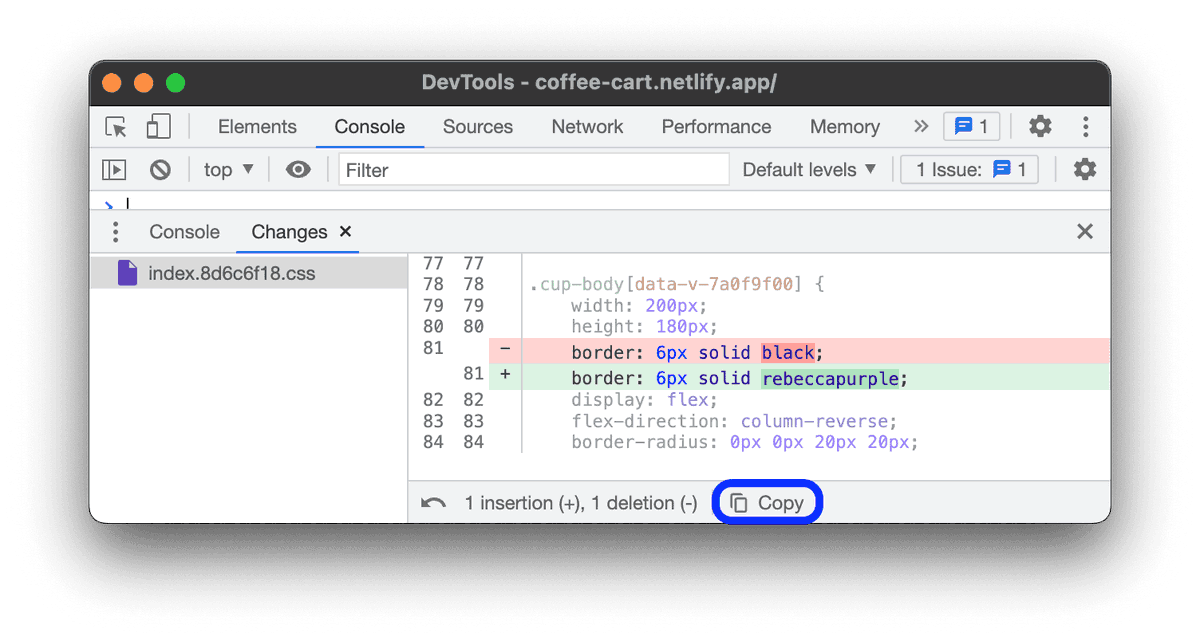Click the added line with rebeccapurple

tap(800, 378)
